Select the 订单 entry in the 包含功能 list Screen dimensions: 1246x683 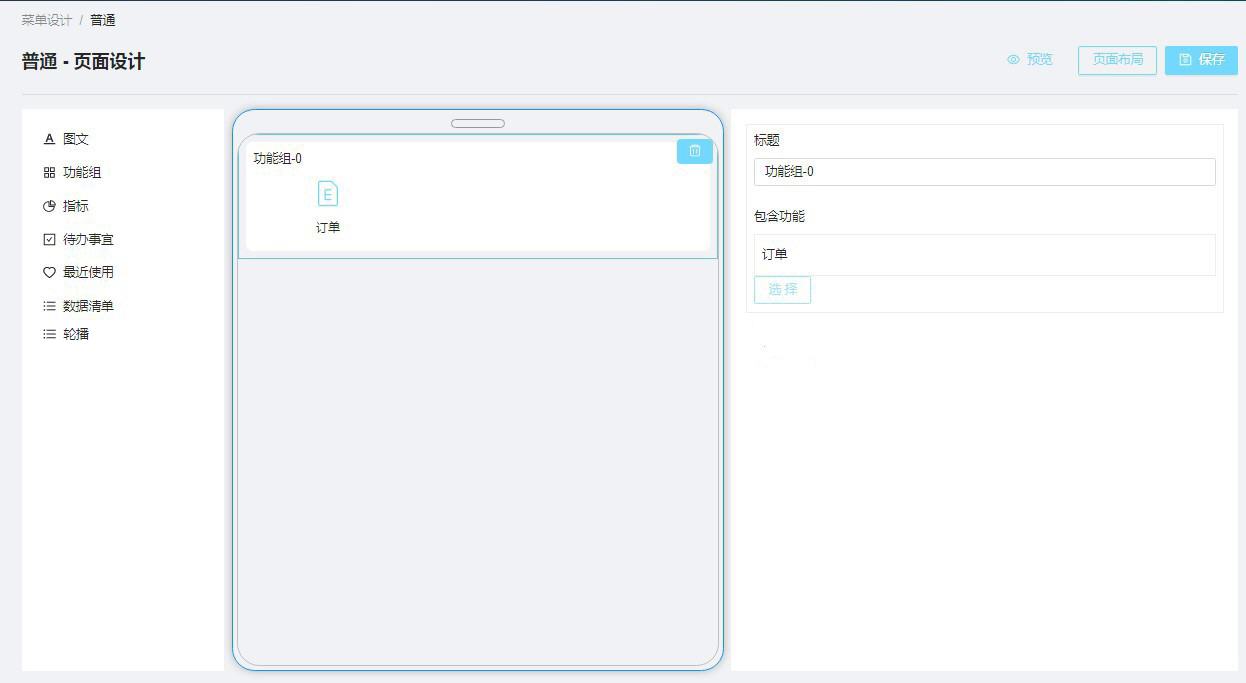click(775, 255)
